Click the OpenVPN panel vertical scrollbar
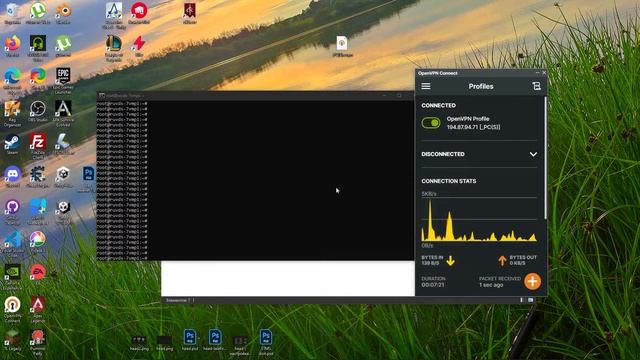640x360 pixels. 545,158
